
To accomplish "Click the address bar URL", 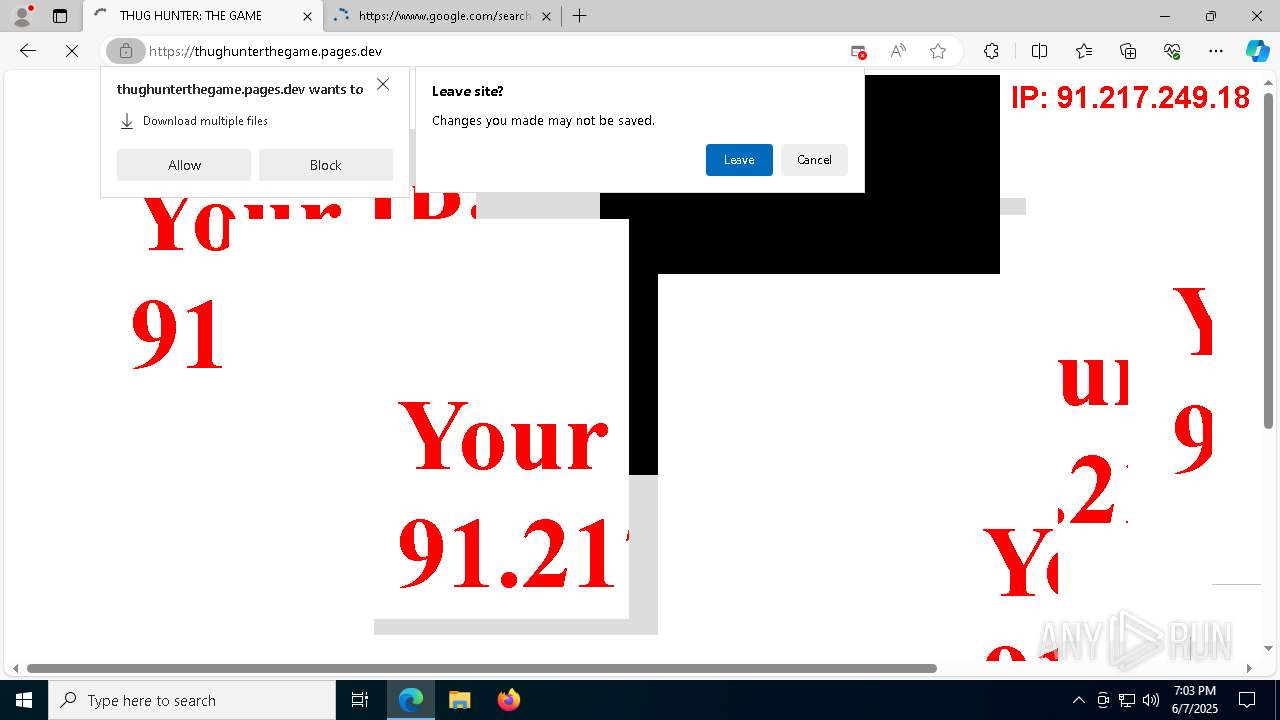I will coord(265,51).
